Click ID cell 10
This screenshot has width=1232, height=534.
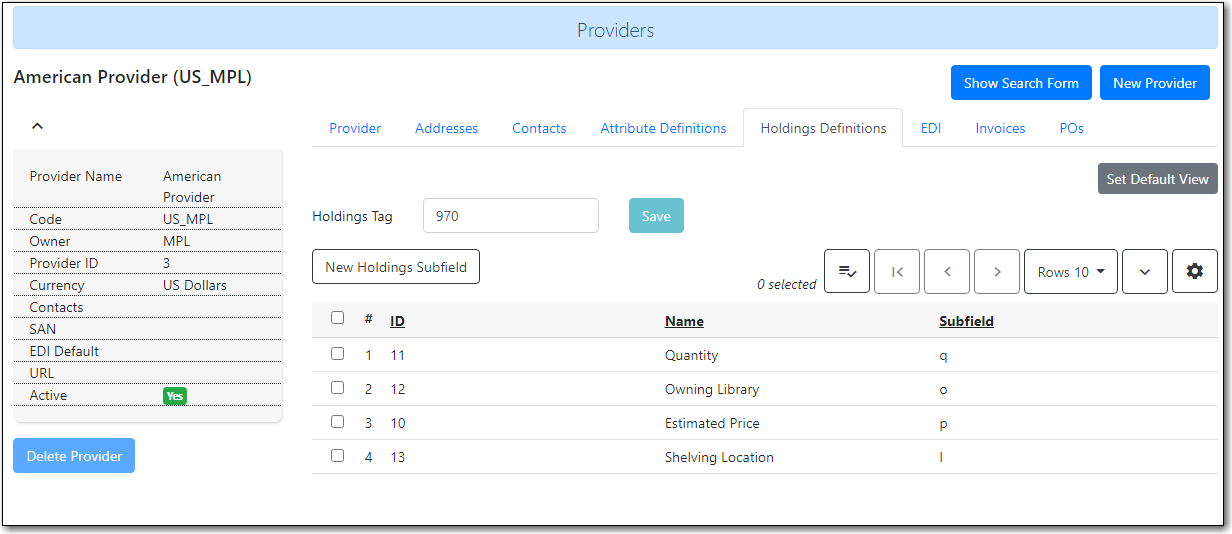click(398, 423)
